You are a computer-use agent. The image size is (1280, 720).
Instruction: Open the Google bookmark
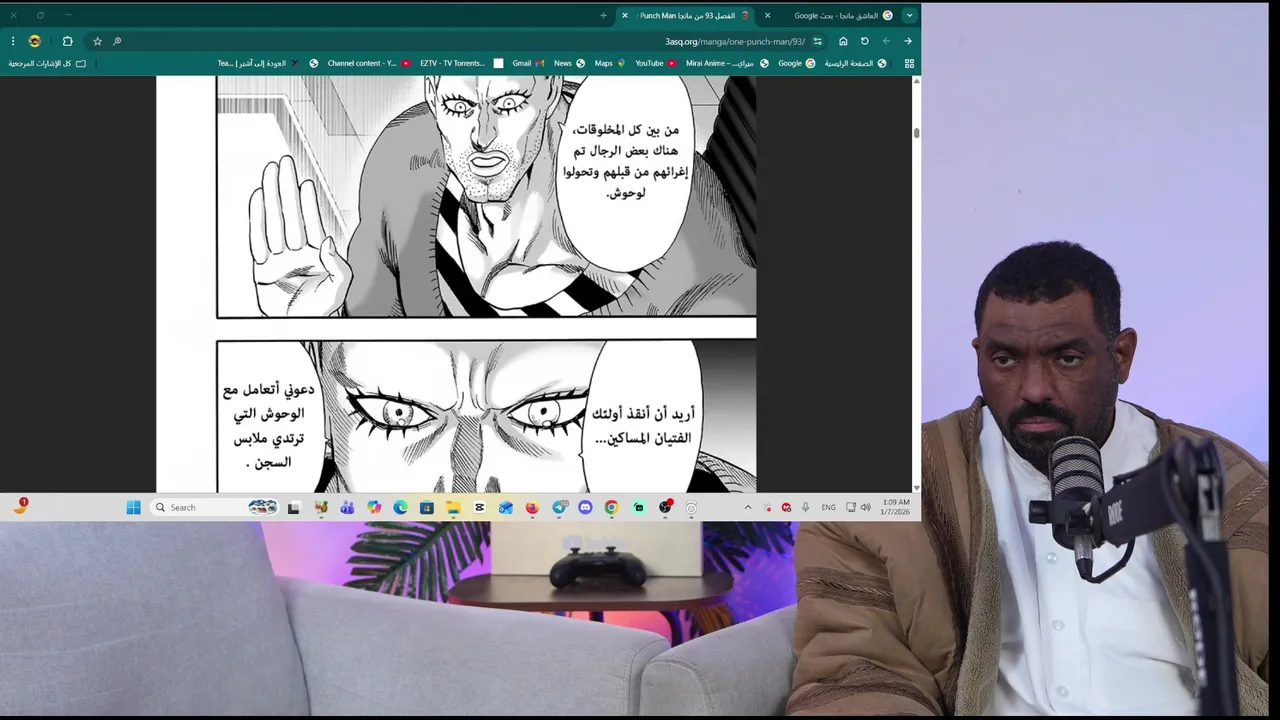coord(796,63)
